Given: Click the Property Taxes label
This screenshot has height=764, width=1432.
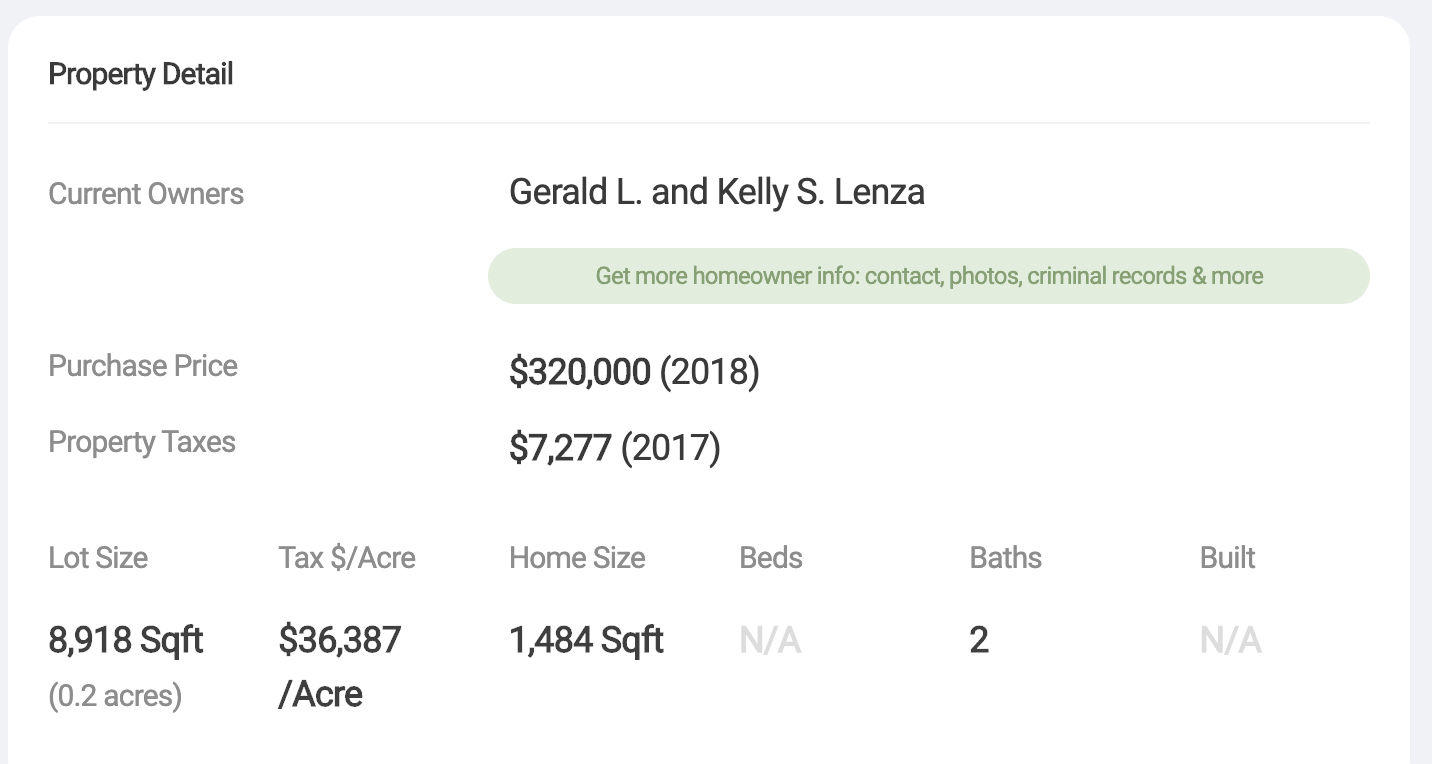Looking at the screenshot, I should point(142,442).
